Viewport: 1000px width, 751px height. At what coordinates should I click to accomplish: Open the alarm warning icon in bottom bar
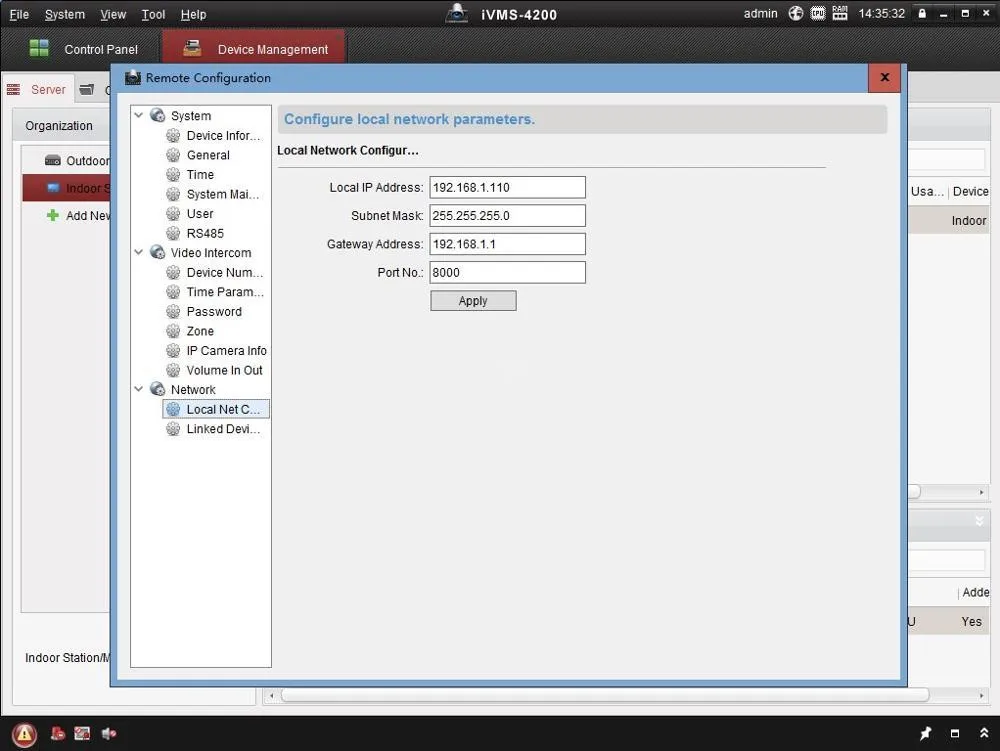point(24,734)
